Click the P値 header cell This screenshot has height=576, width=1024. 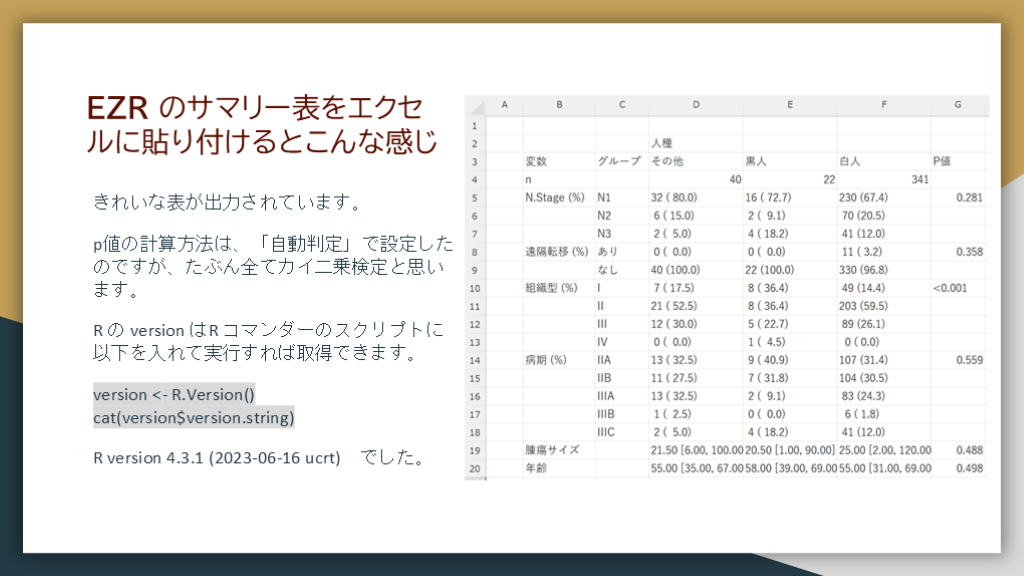pos(942,161)
